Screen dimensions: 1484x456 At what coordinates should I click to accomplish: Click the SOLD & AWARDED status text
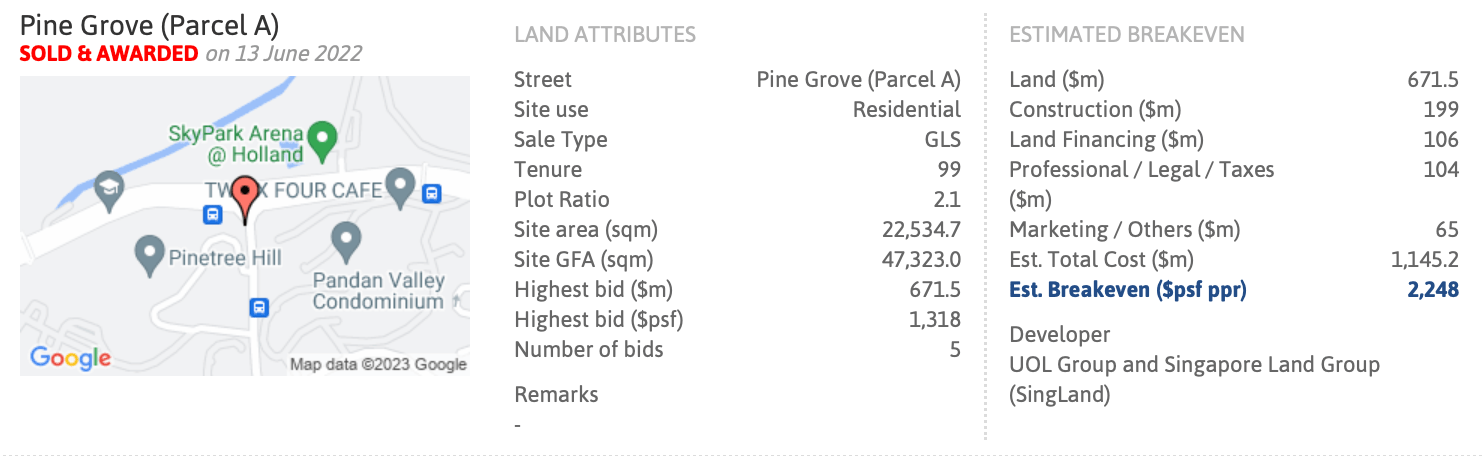[x=109, y=53]
